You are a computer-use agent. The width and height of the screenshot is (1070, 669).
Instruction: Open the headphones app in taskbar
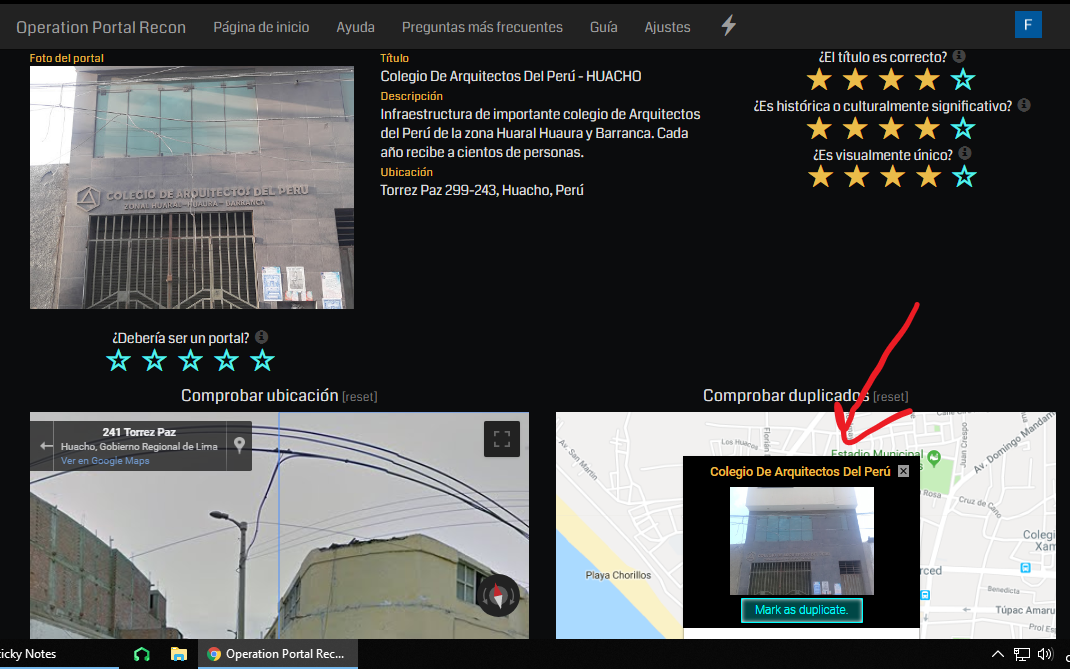pyautogui.click(x=141, y=654)
